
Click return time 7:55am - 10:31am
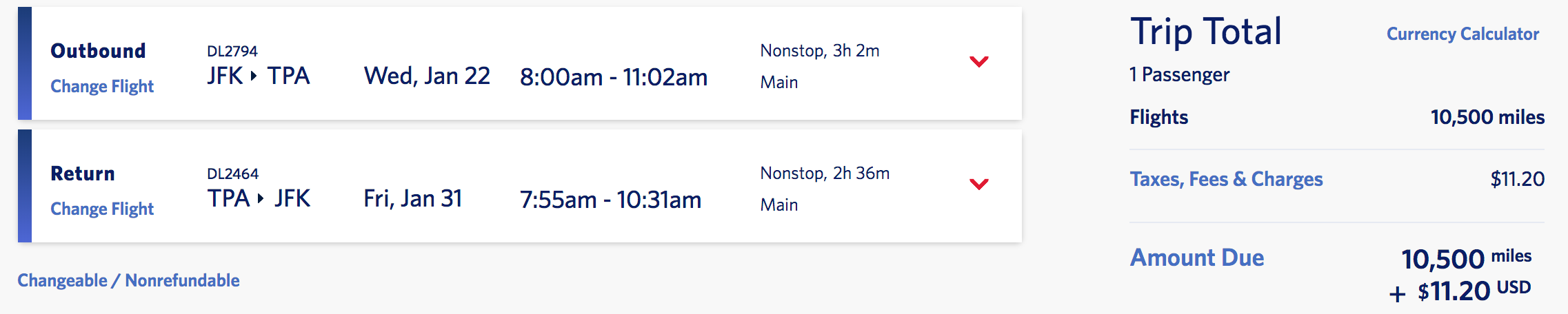[610, 200]
